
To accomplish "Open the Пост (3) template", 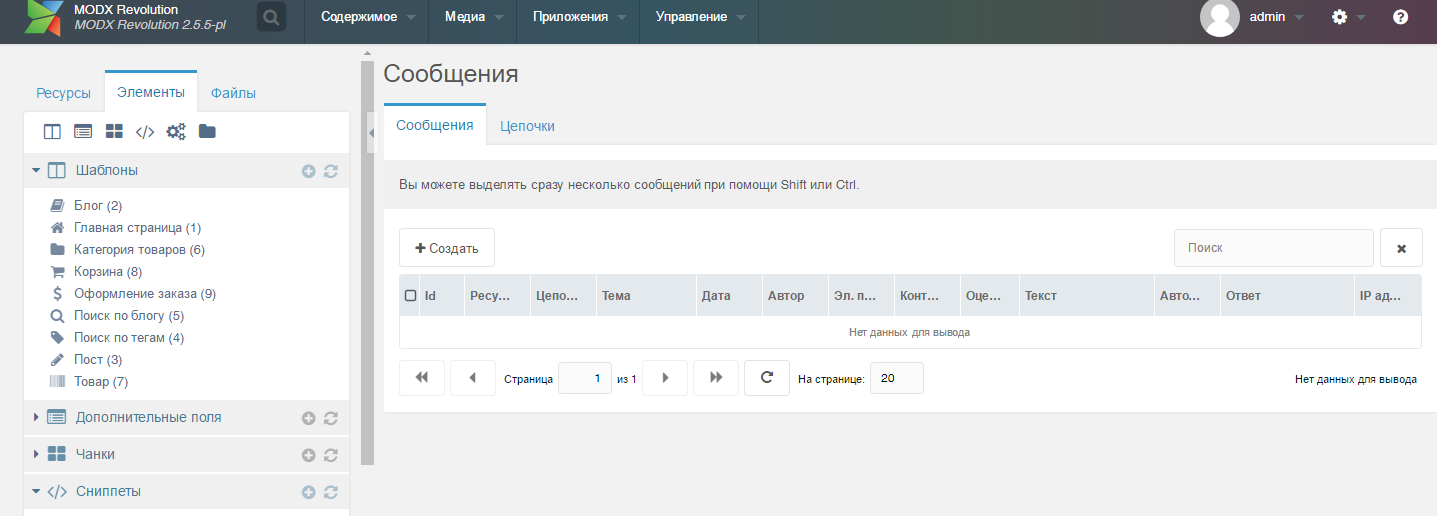I will [98, 360].
